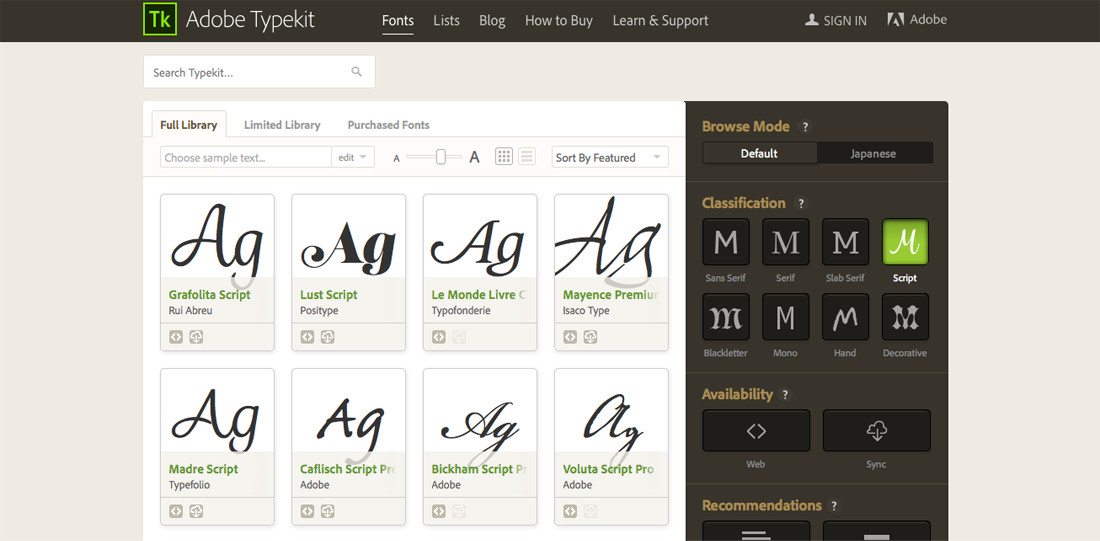Focus the Search Typekit field
The image size is (1100, 541).
coord(259,72)
